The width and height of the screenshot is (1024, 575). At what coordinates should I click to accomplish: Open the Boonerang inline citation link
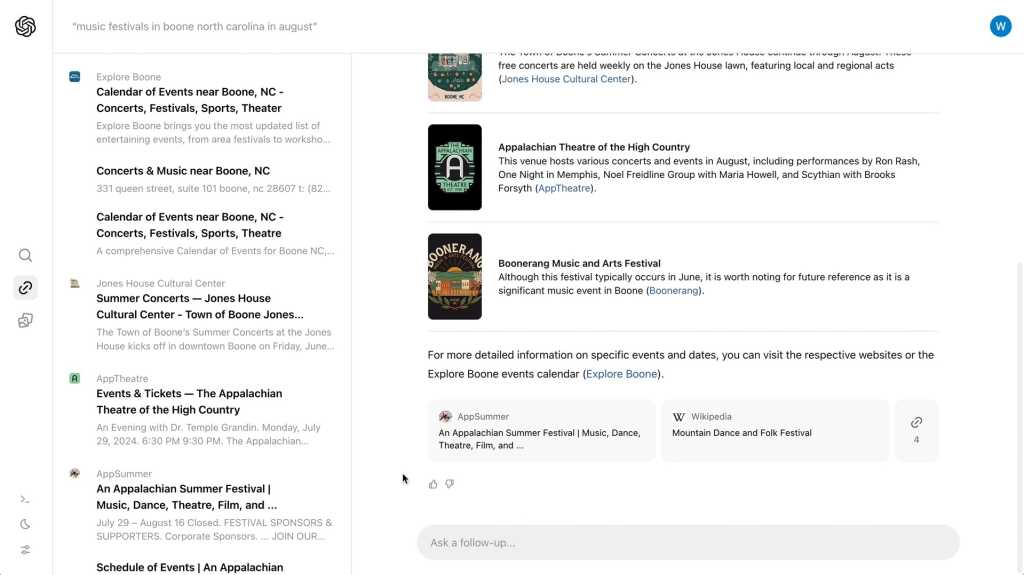(x=674, y=291)
